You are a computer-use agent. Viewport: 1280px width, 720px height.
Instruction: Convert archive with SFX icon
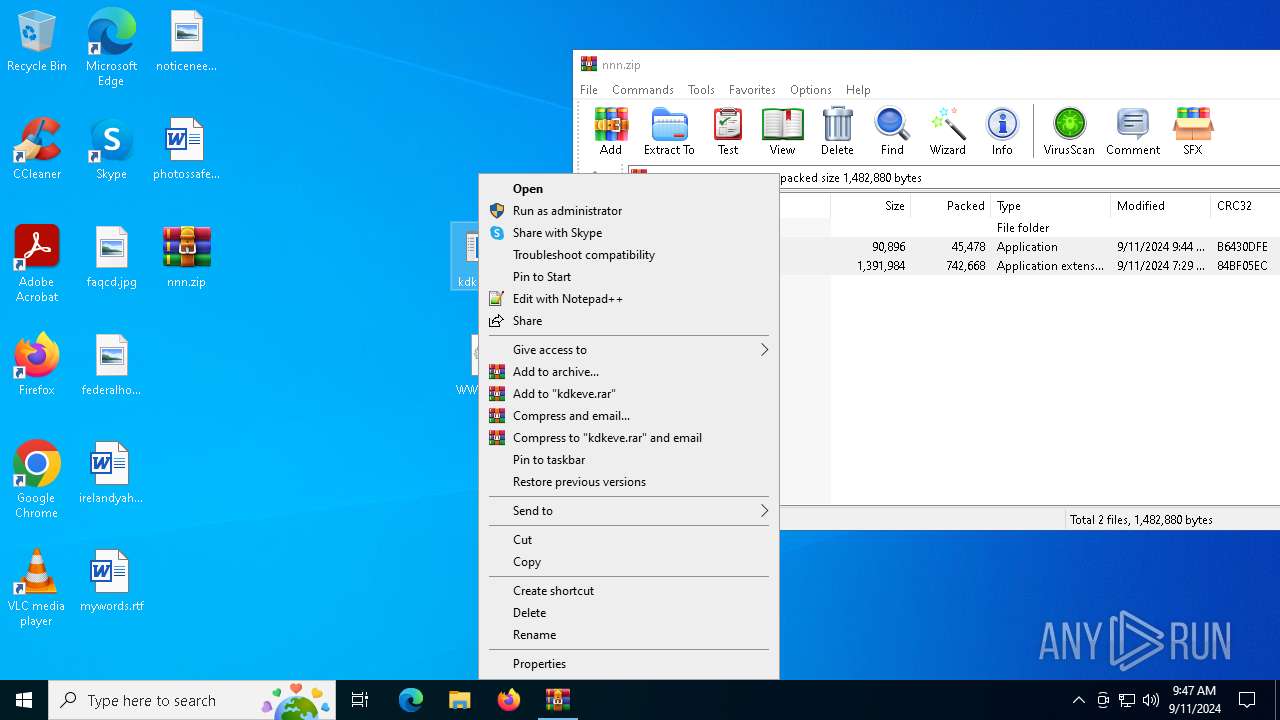pos(1193,131)
